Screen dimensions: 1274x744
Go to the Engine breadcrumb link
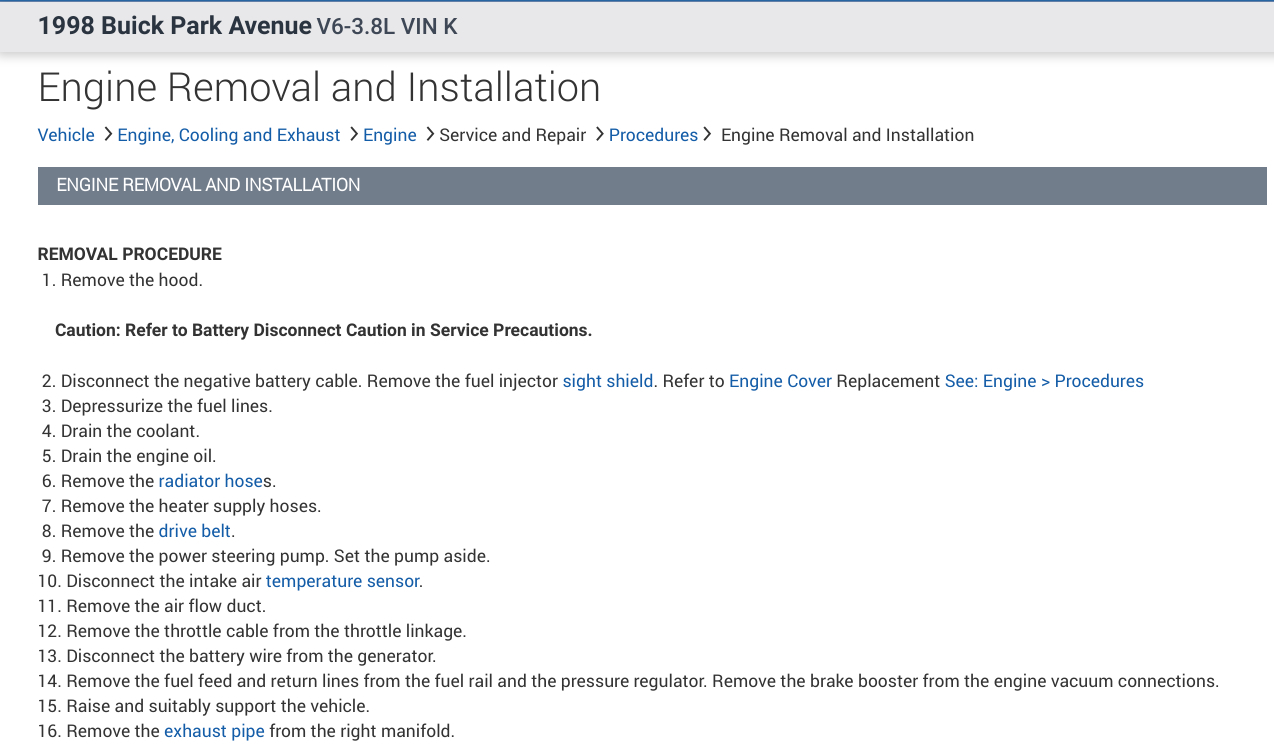pos(390,135)
